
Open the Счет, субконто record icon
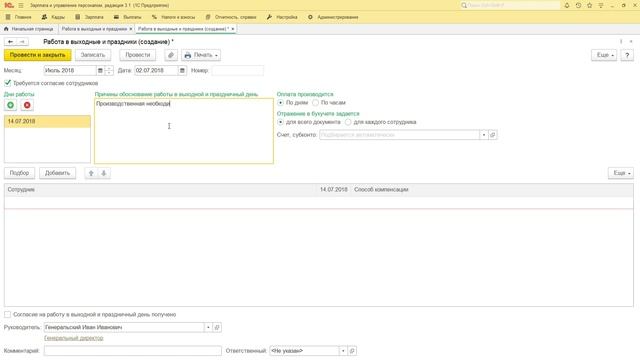click(493, 135)
